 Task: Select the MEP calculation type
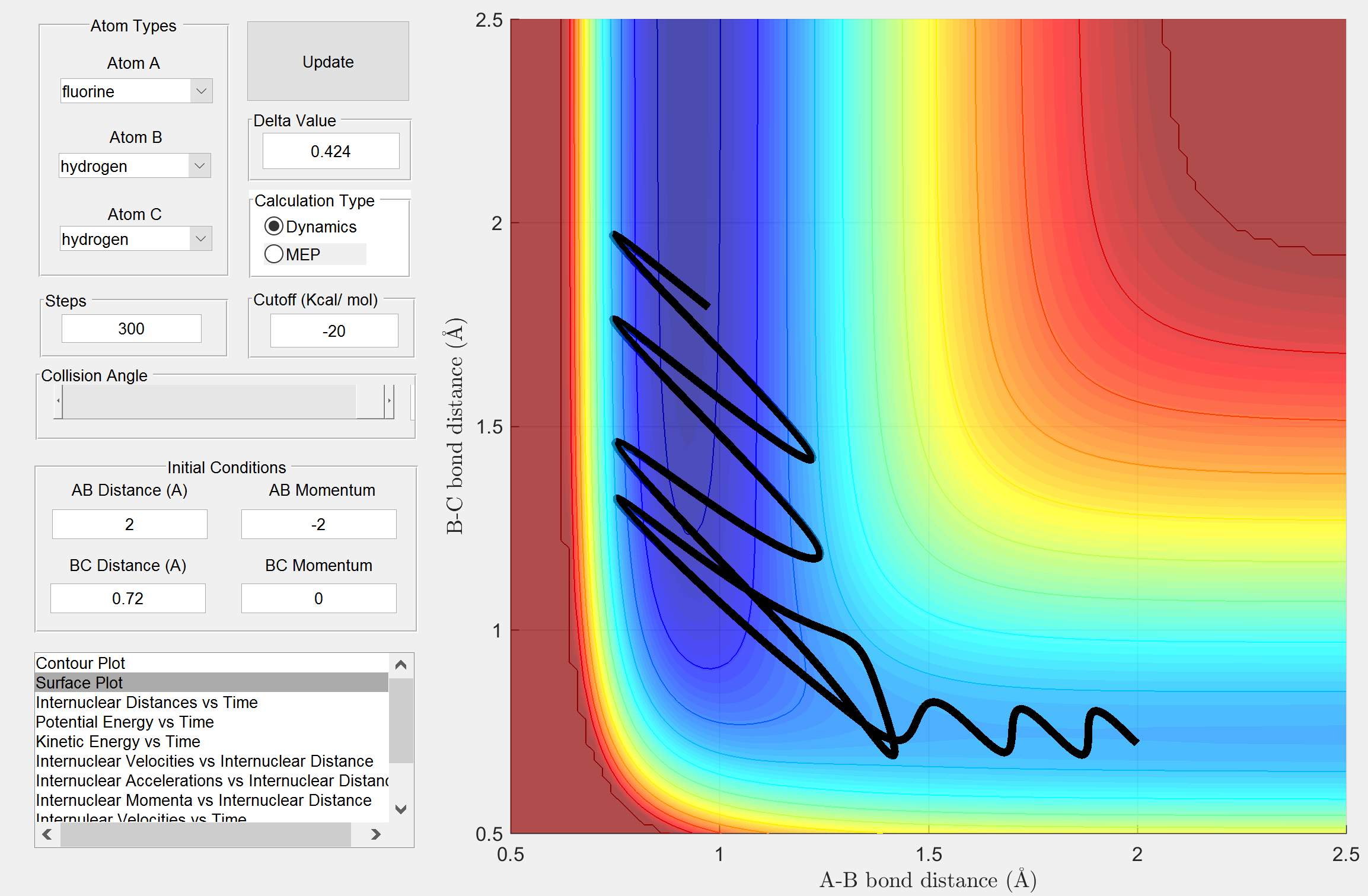(274, 254)
